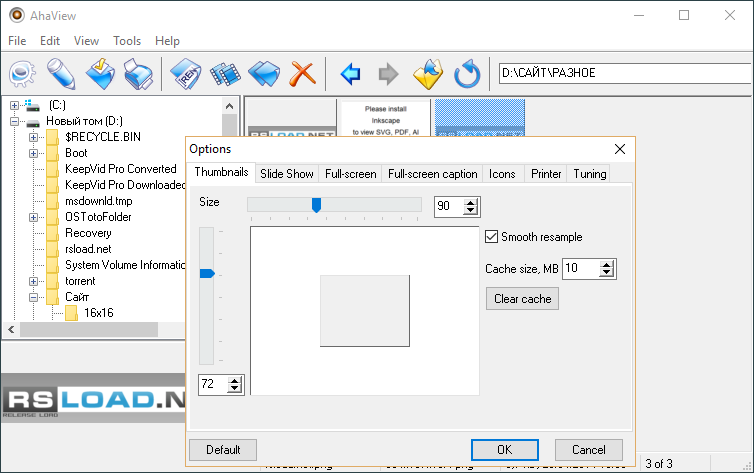Screen dimensions: 754x473
Task: Click the torrent folder icon
Action: pos(52,281)
